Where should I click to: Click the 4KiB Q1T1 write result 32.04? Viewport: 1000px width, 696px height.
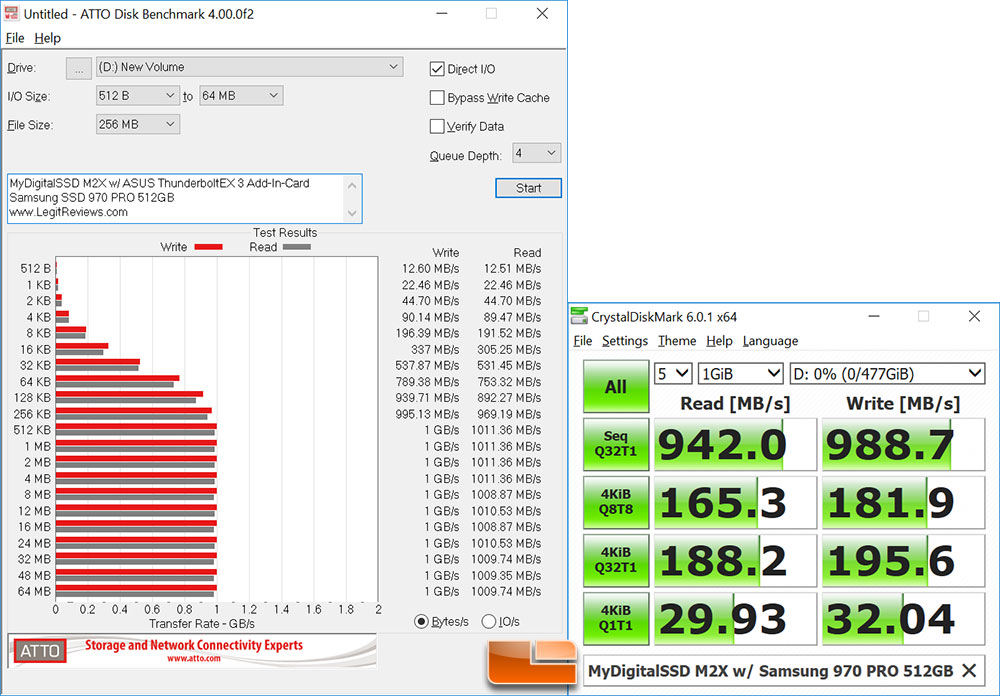(903, 619)
